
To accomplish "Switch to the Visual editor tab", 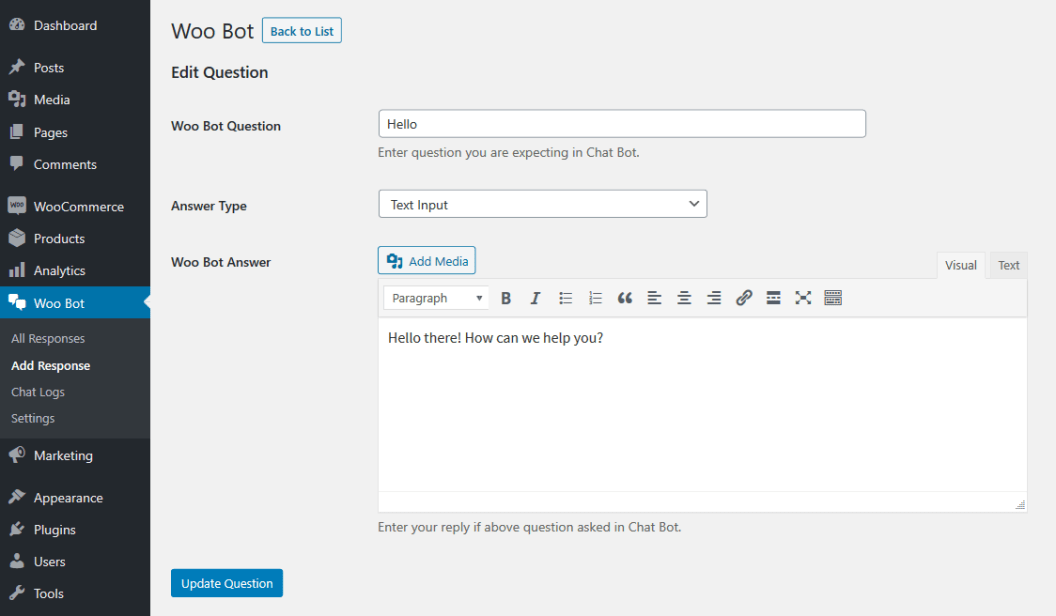I will 960,265.
